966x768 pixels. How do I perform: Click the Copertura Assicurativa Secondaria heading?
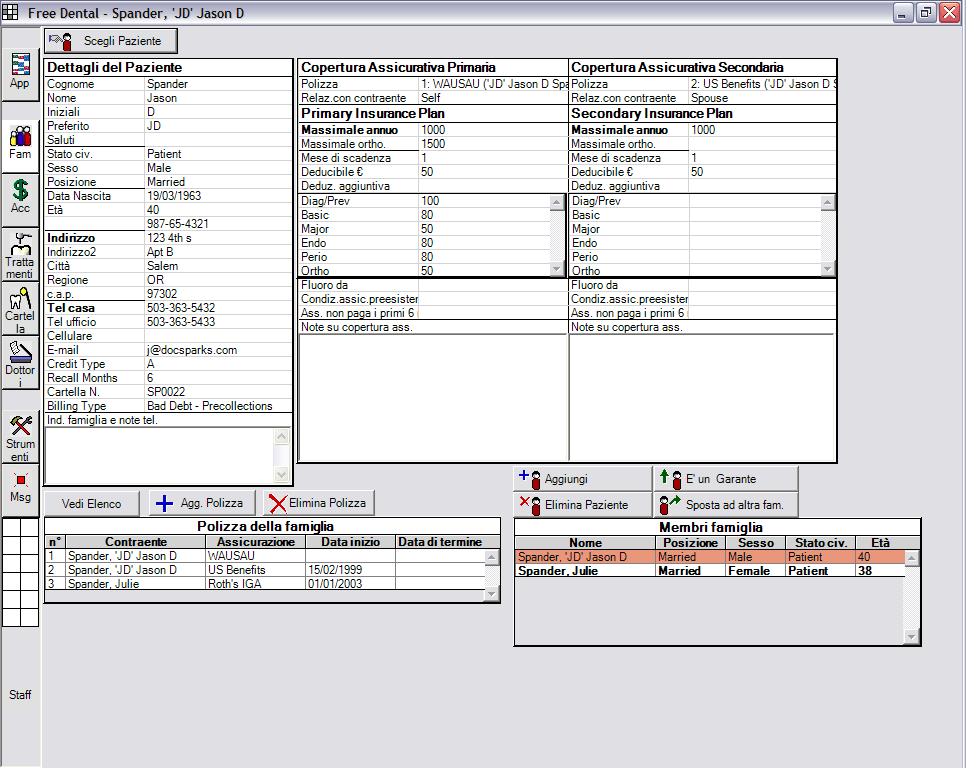[x=677, y=68]
